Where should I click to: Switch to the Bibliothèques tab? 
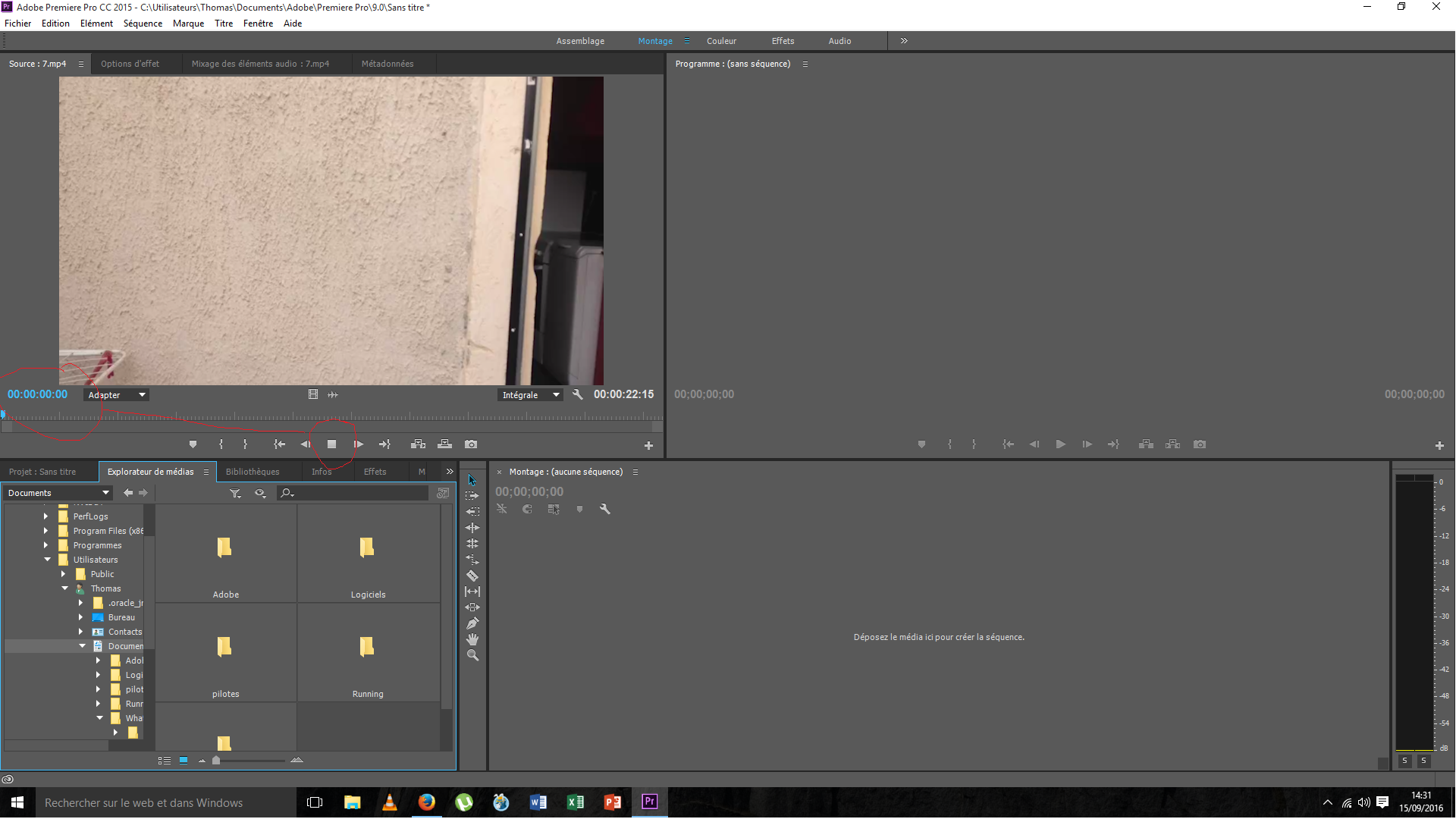click(x=253, y=472)
